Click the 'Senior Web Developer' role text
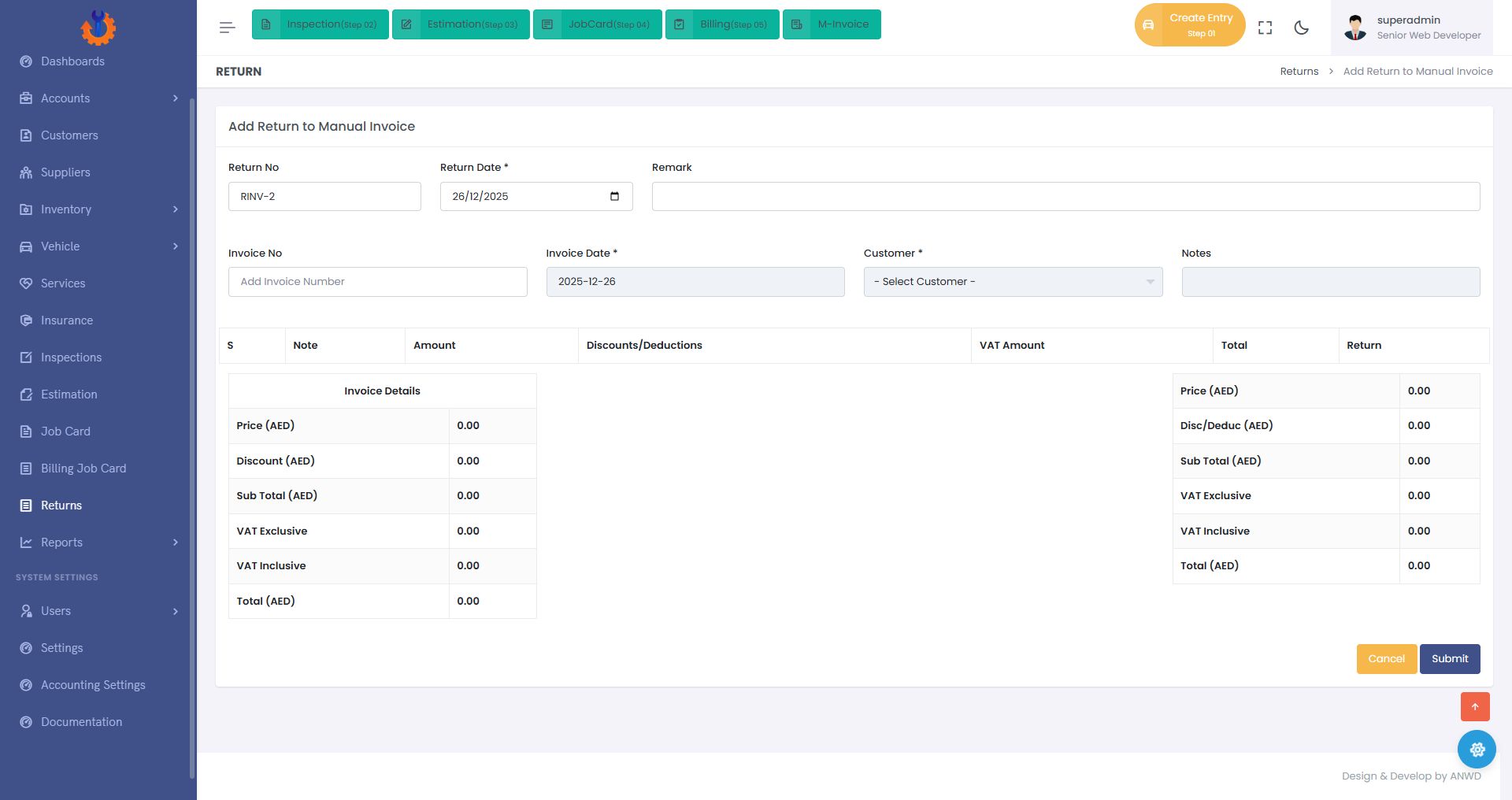Viewport: 1512px width, 800px height. pyautogui.click(x=1429, y=35)
